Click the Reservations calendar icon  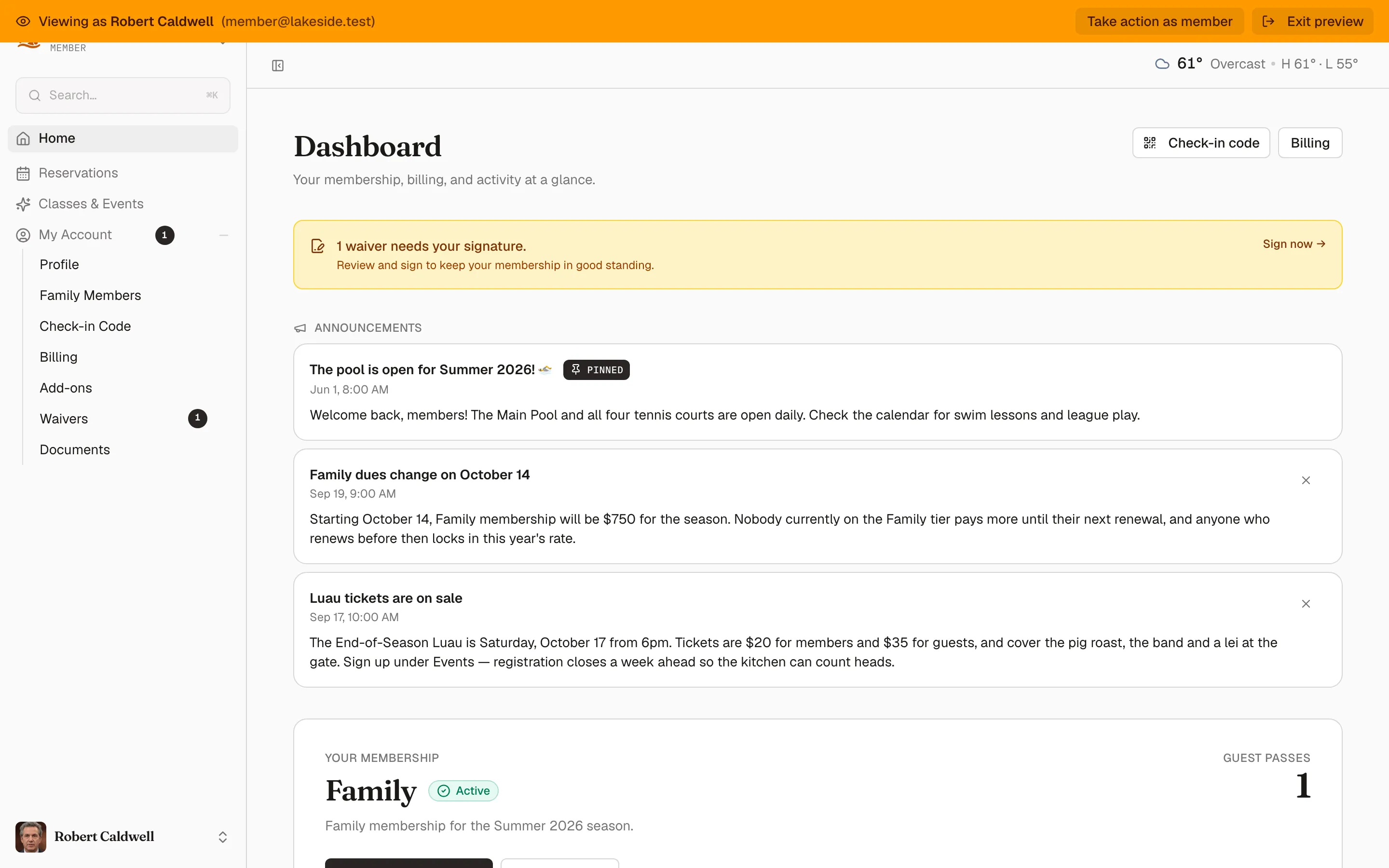23,174
